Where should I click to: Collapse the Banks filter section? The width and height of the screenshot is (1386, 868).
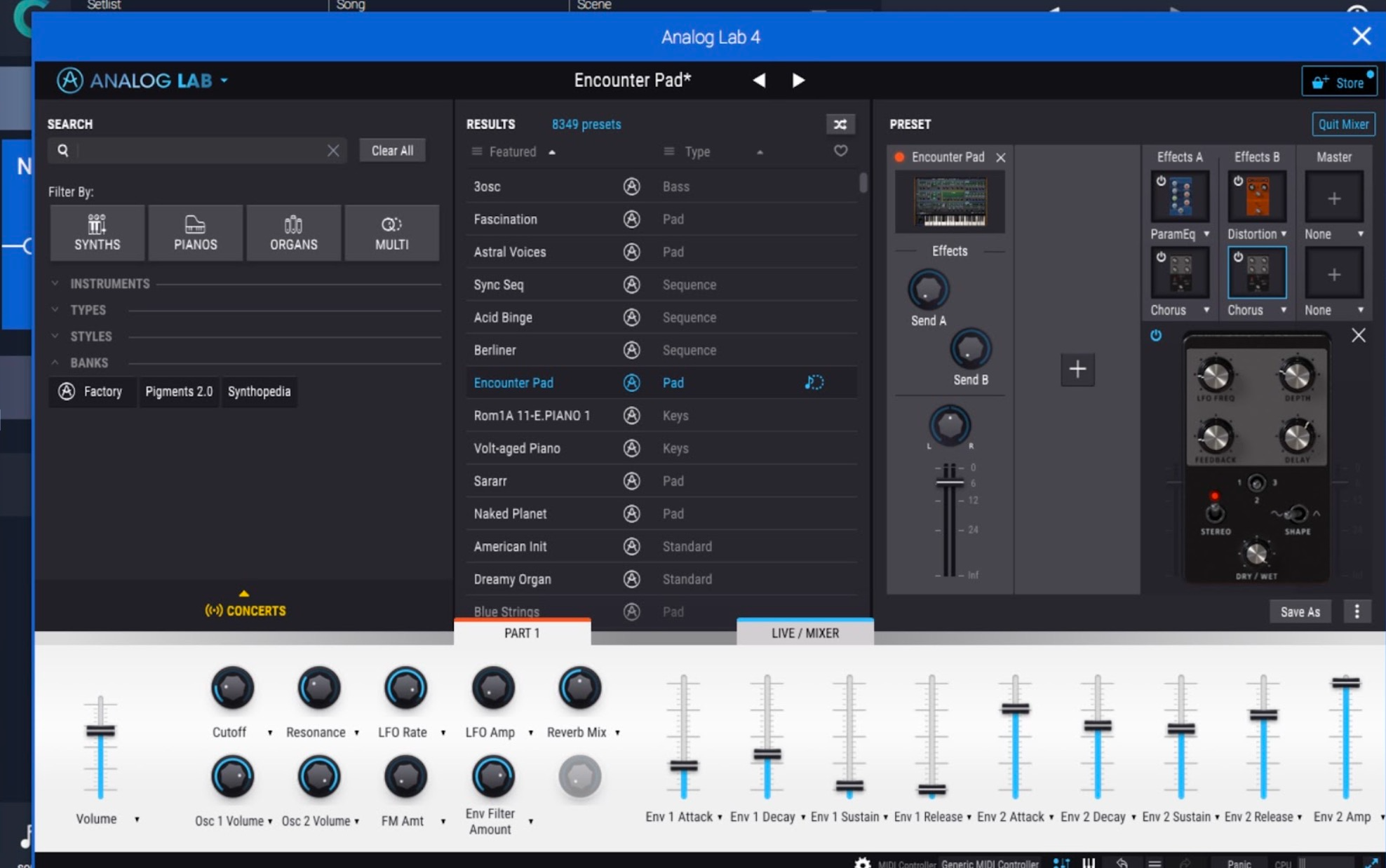89,362
